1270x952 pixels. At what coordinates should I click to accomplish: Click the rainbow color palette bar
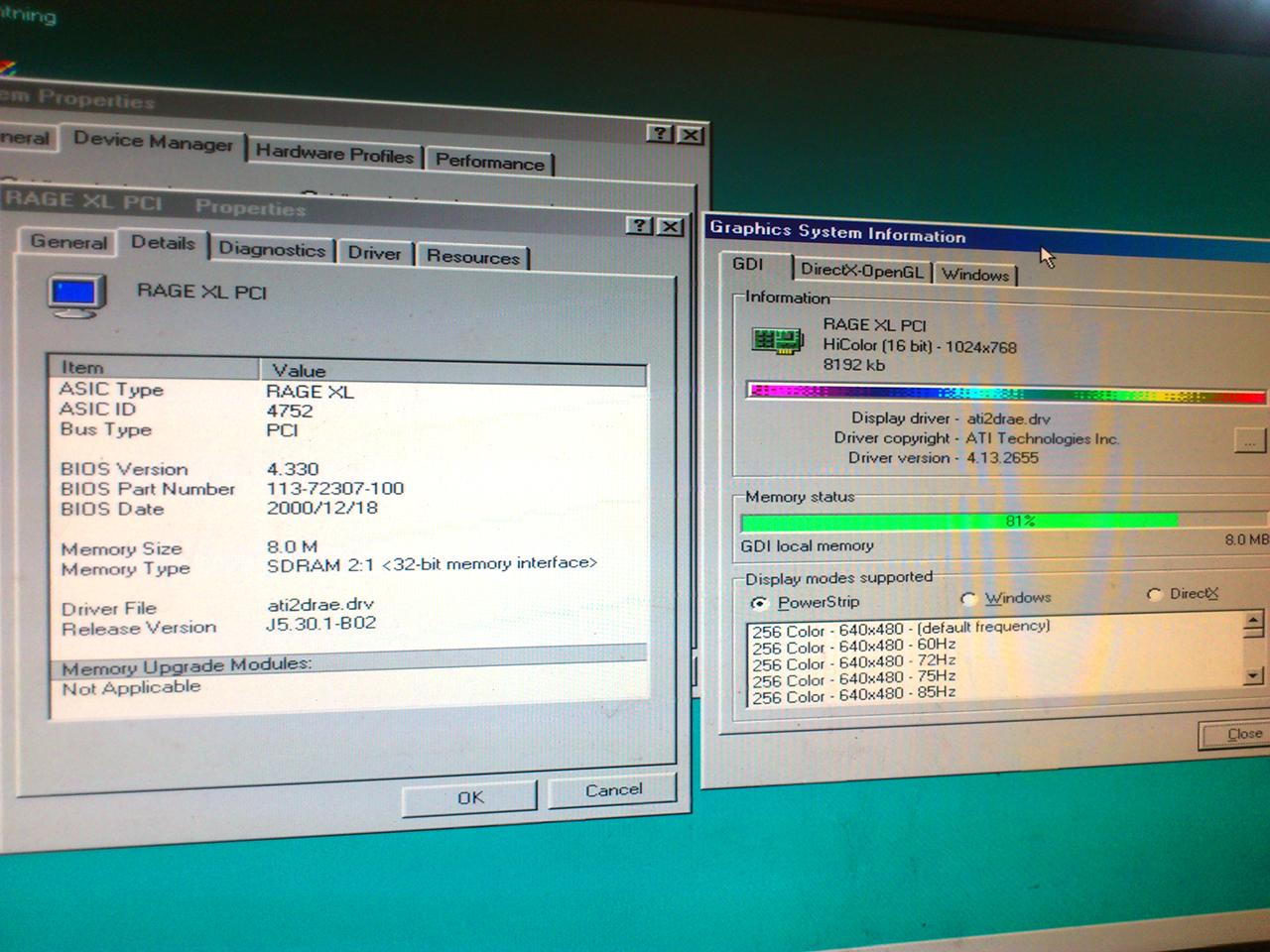(x=1006, y=393)
